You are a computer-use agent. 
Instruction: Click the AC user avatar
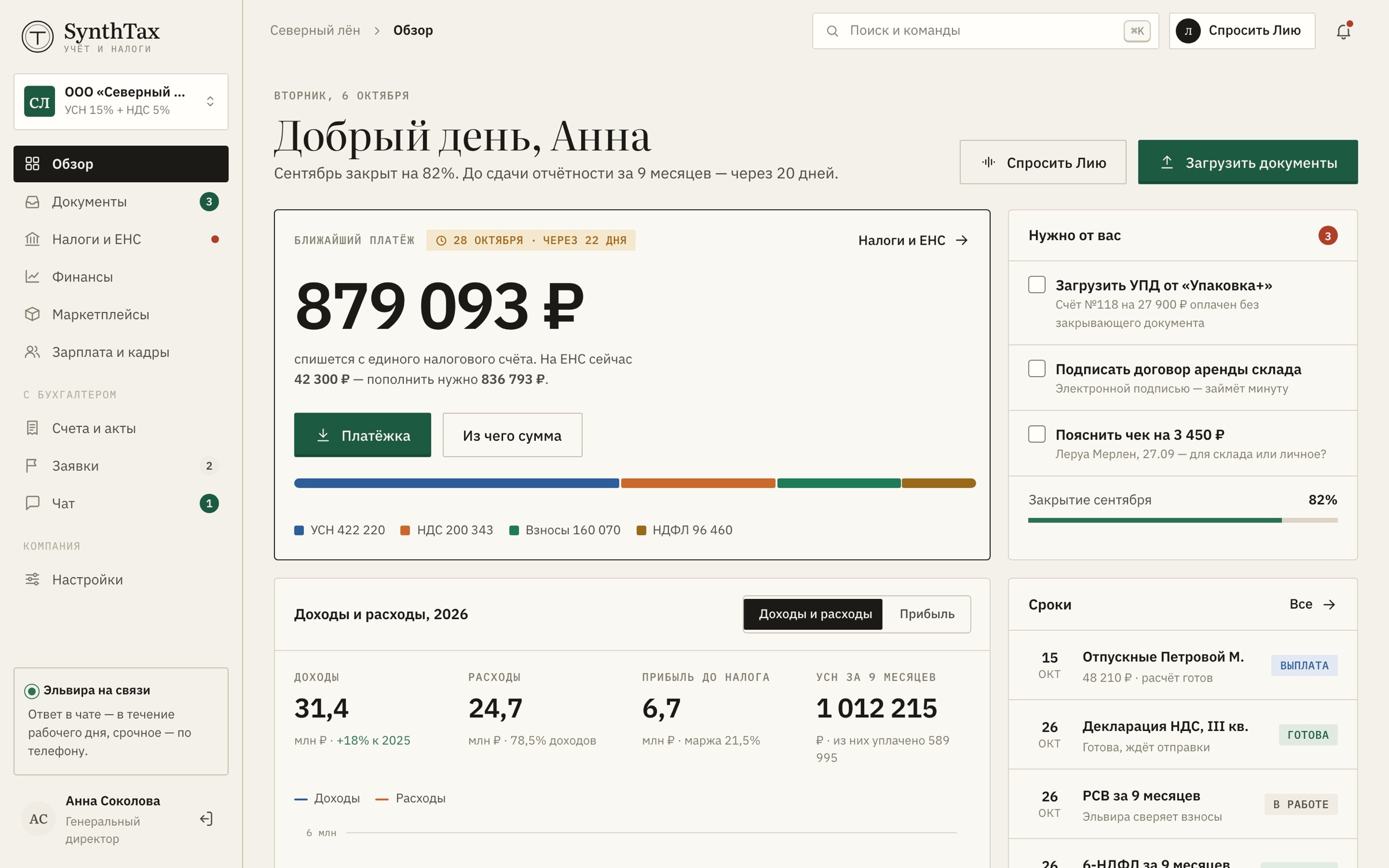tap(38, 819)
